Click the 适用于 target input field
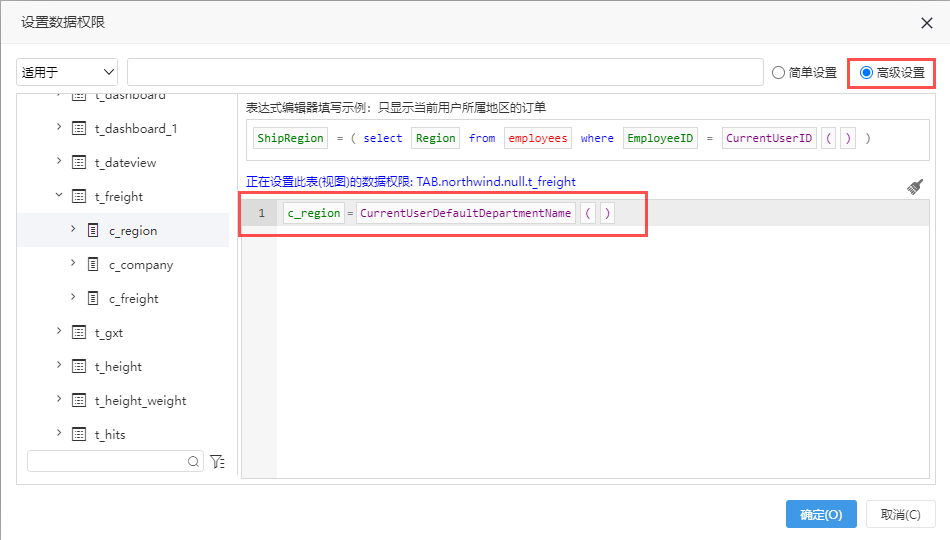Image resolution: width=950 pixels, height=540 pixels. (445, 72)
